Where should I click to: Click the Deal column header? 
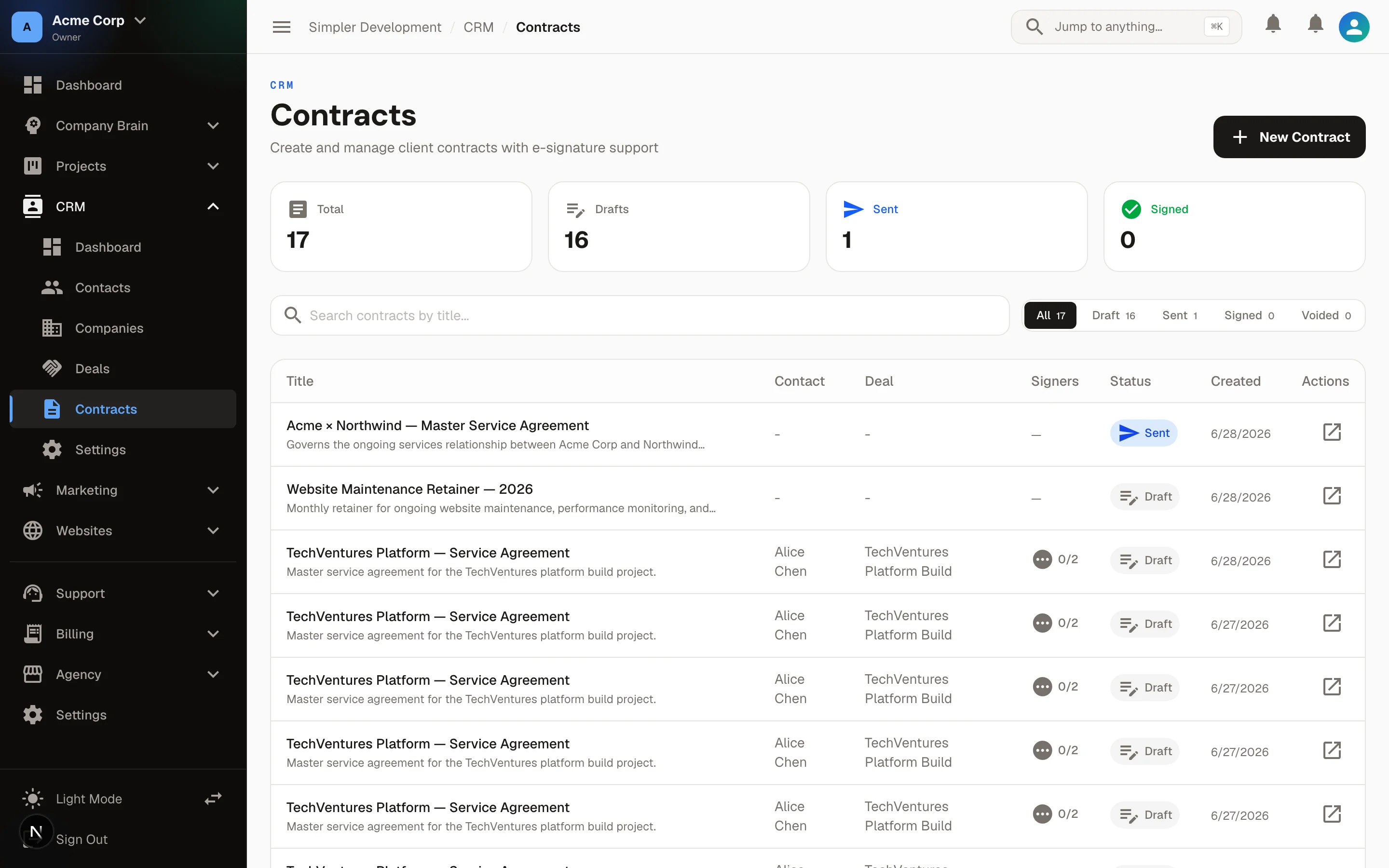(879, 381)
